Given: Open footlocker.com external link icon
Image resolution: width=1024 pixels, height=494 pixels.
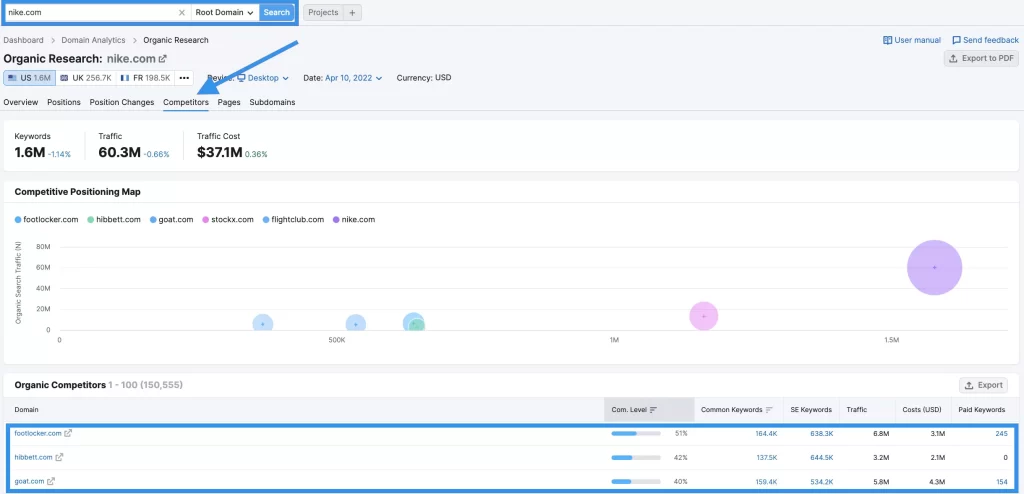Looking at the screenshot, I should (x=68, y=433).
